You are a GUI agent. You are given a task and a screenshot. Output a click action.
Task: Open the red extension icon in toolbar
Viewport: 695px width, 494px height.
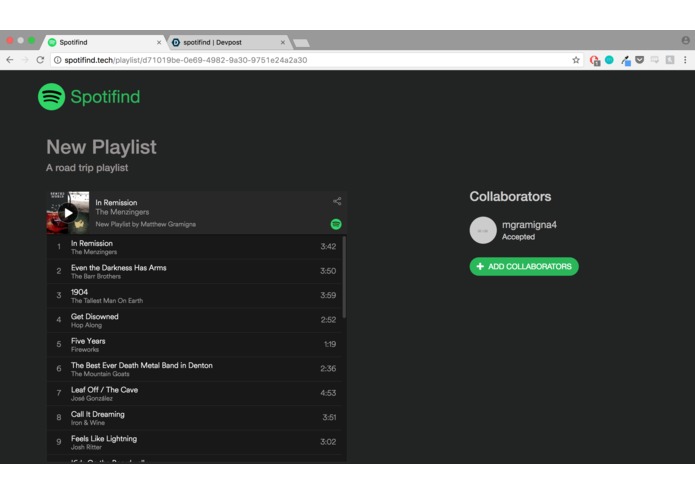pos(594,60)
